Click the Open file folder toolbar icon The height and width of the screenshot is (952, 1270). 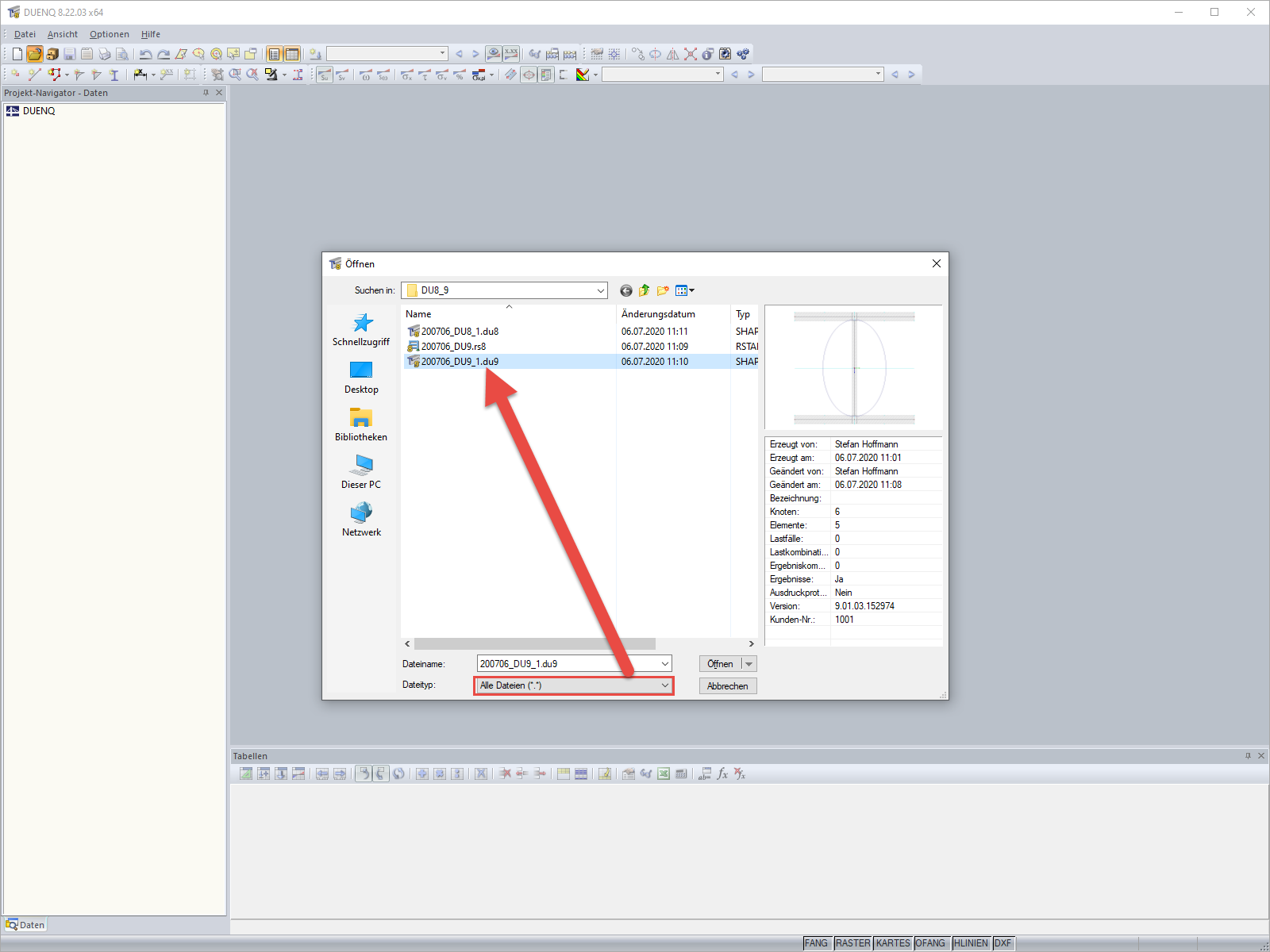click(x=34, y=54)
